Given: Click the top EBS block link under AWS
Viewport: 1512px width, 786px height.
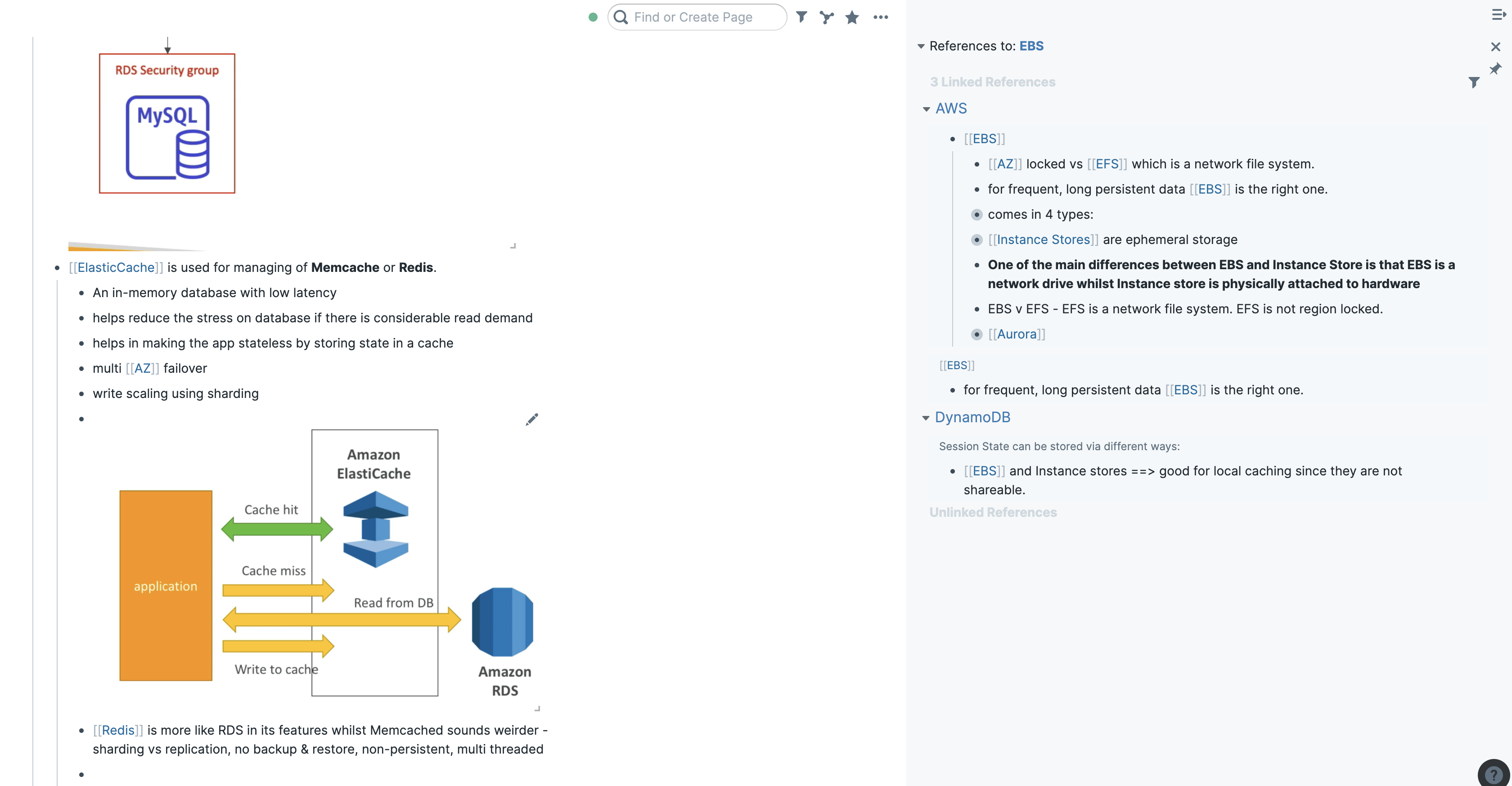Looking at the screenshot, I should [x=984, y=139].
